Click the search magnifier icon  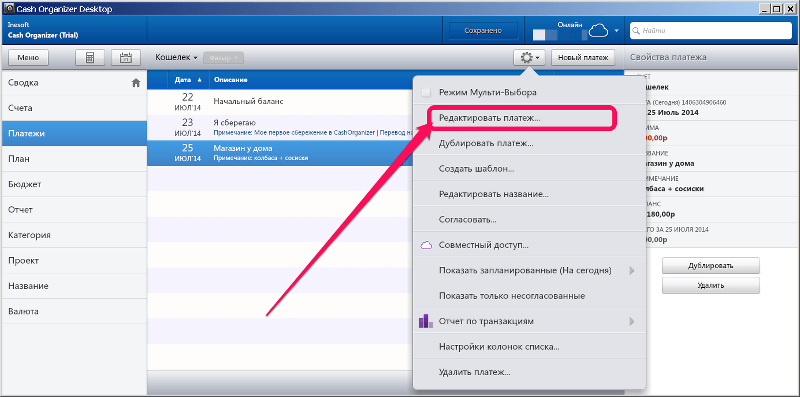pos(636,31)
